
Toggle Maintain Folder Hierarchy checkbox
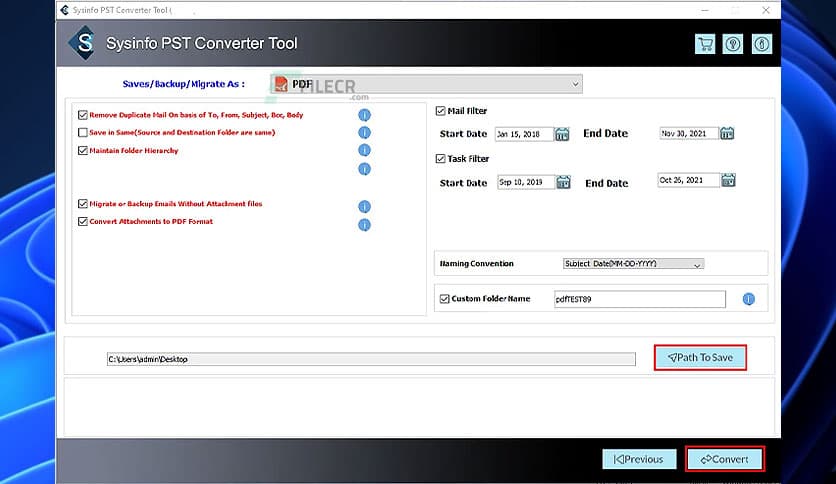[x=83, y=150]
